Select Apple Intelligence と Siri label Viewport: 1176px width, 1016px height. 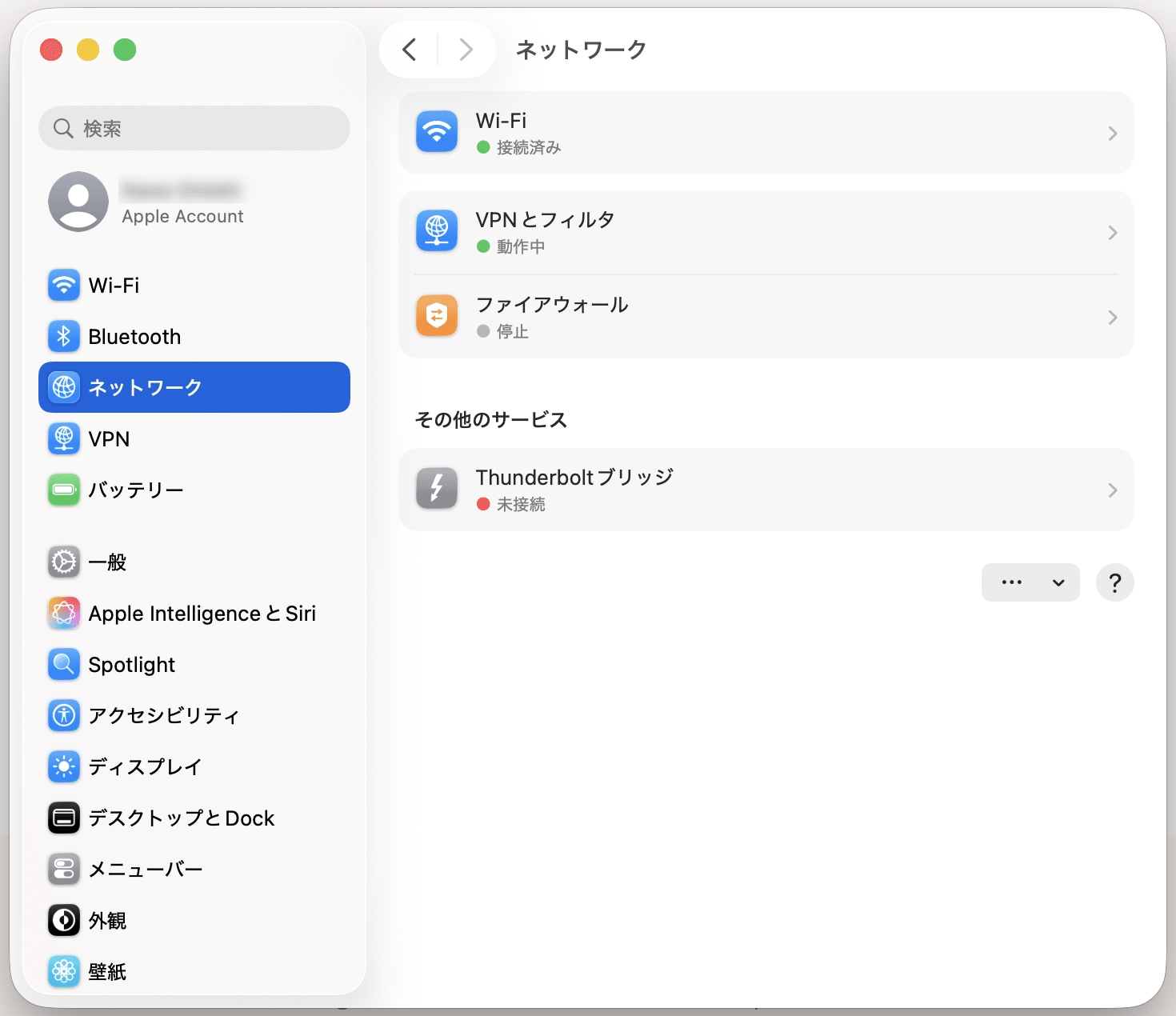pyautogui.click(x=202, y=614)
